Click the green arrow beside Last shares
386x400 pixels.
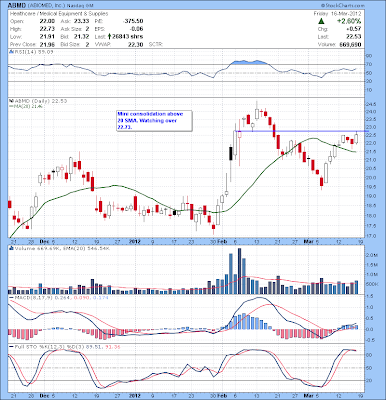click(110, 36)
